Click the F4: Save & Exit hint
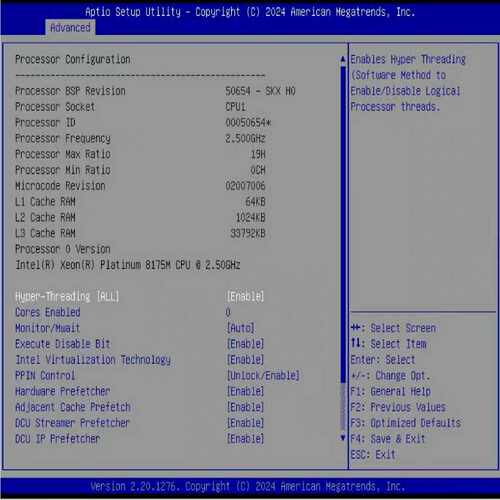 388,439
